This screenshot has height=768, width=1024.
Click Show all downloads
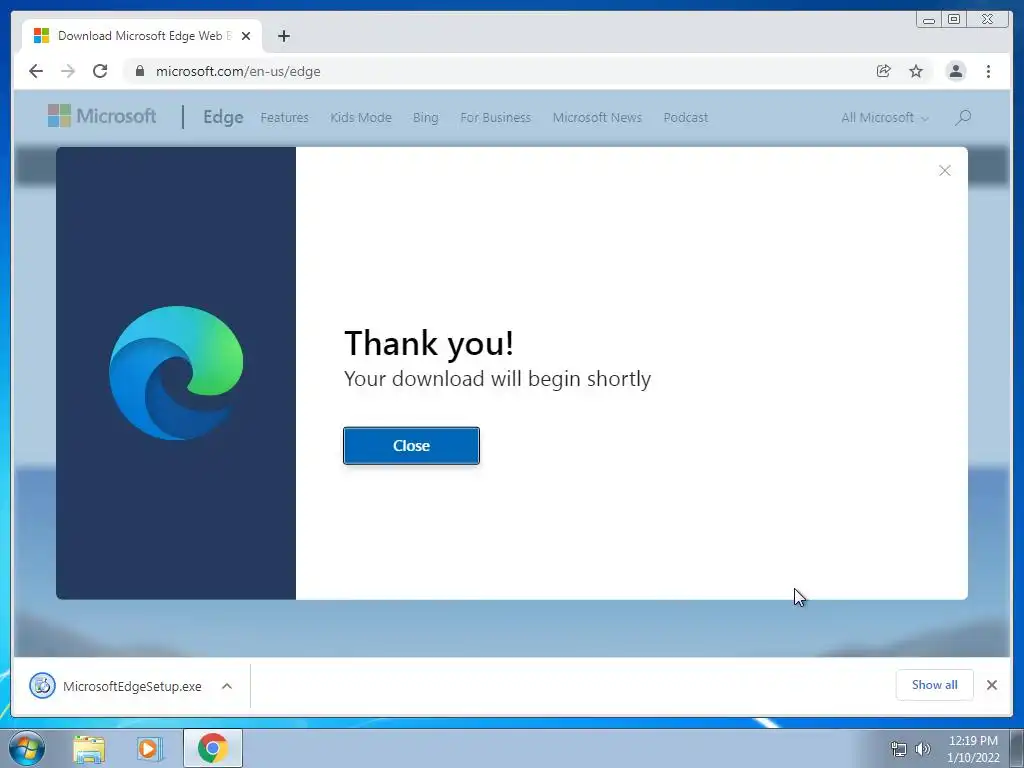(x=935, y=685)
